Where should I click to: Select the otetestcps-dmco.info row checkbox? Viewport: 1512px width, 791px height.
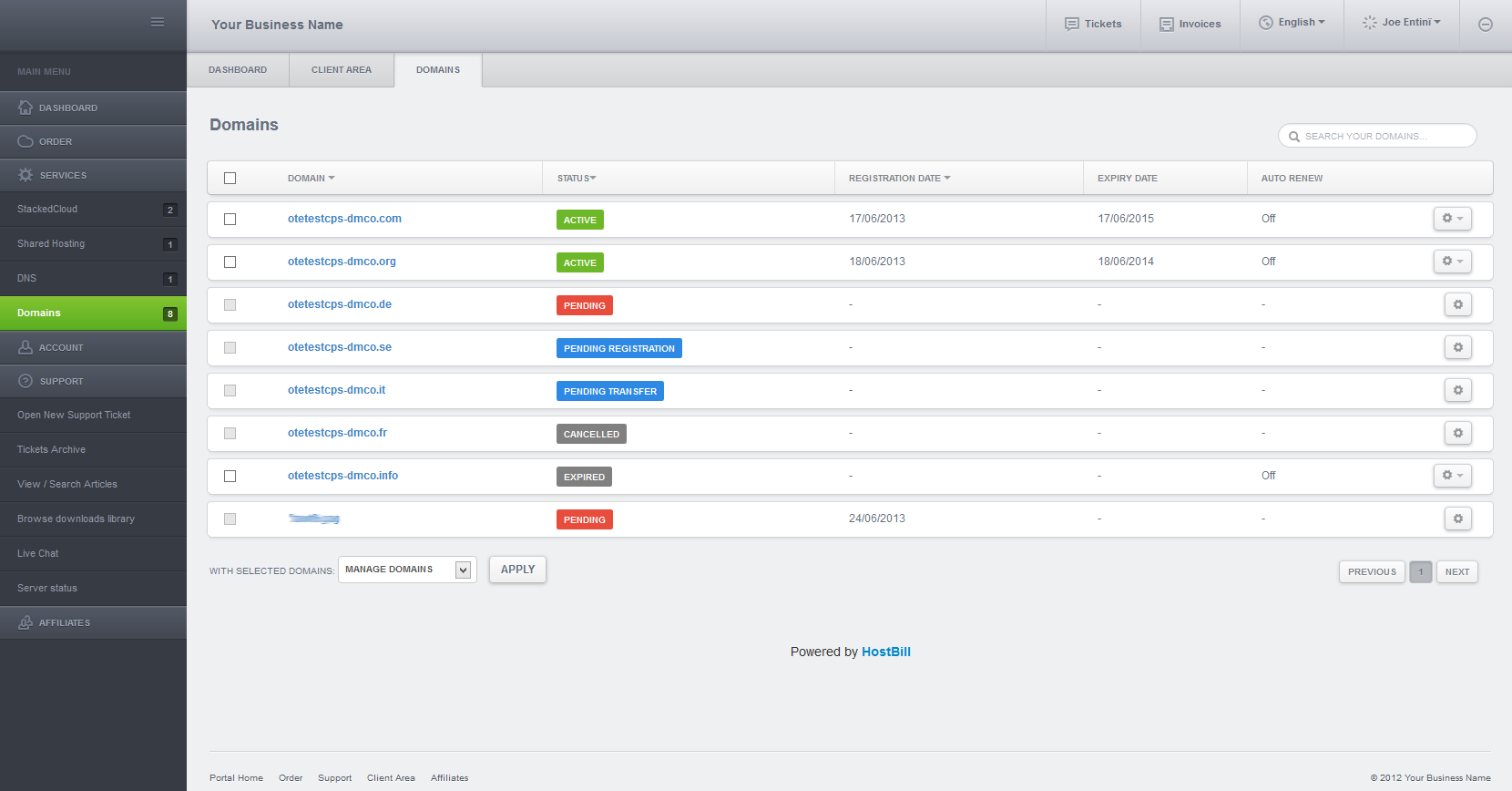point(230,476)
